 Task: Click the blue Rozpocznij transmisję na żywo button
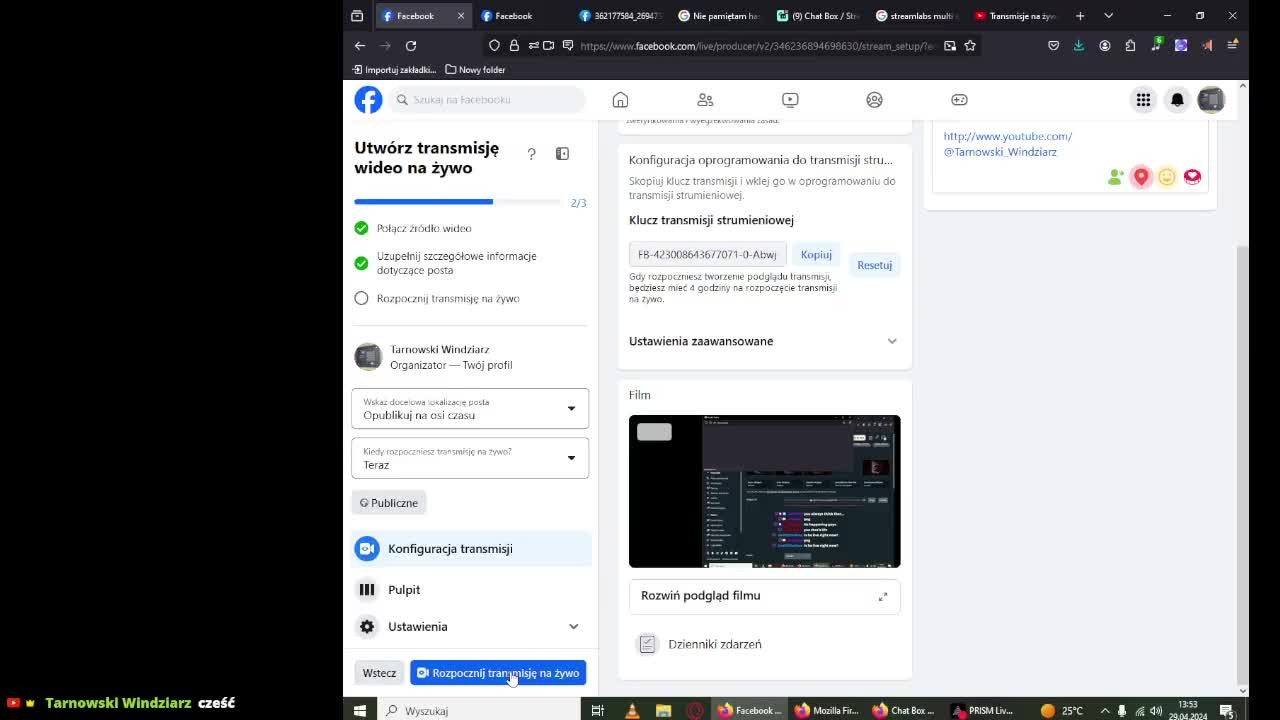[x=498, y=673]
